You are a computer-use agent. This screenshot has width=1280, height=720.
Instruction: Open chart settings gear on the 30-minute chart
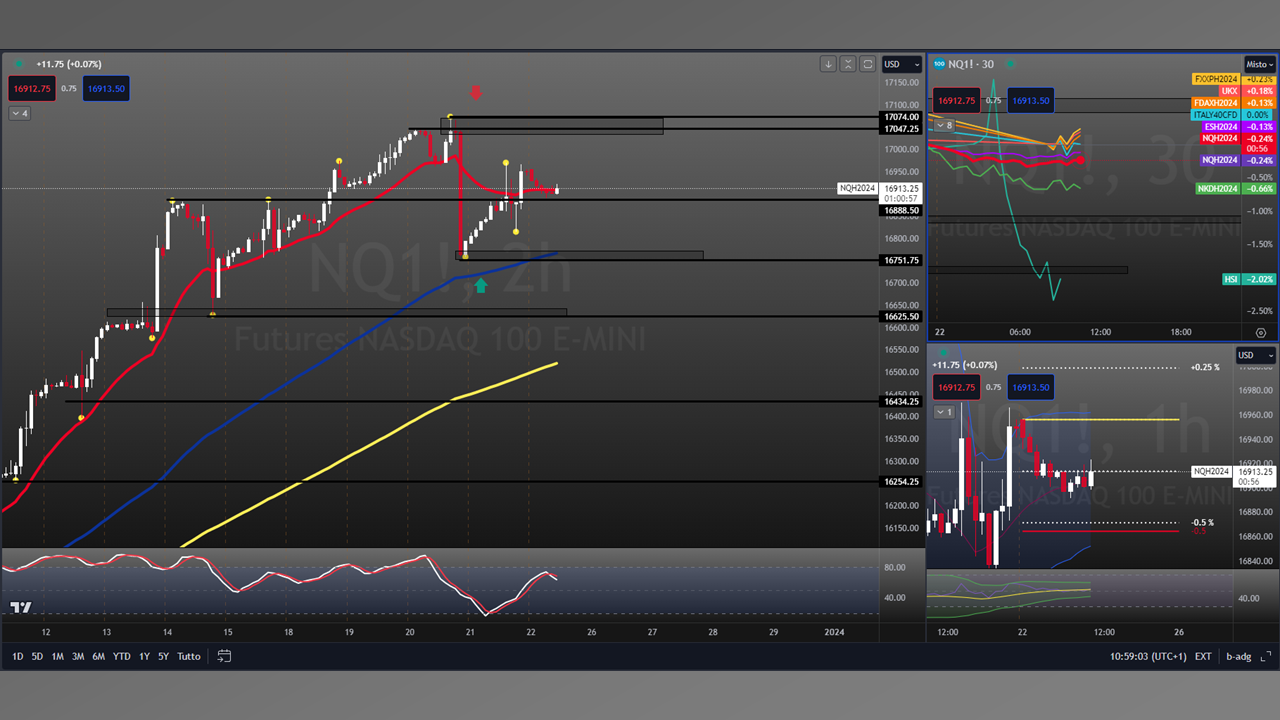(x=1260, y=332)
